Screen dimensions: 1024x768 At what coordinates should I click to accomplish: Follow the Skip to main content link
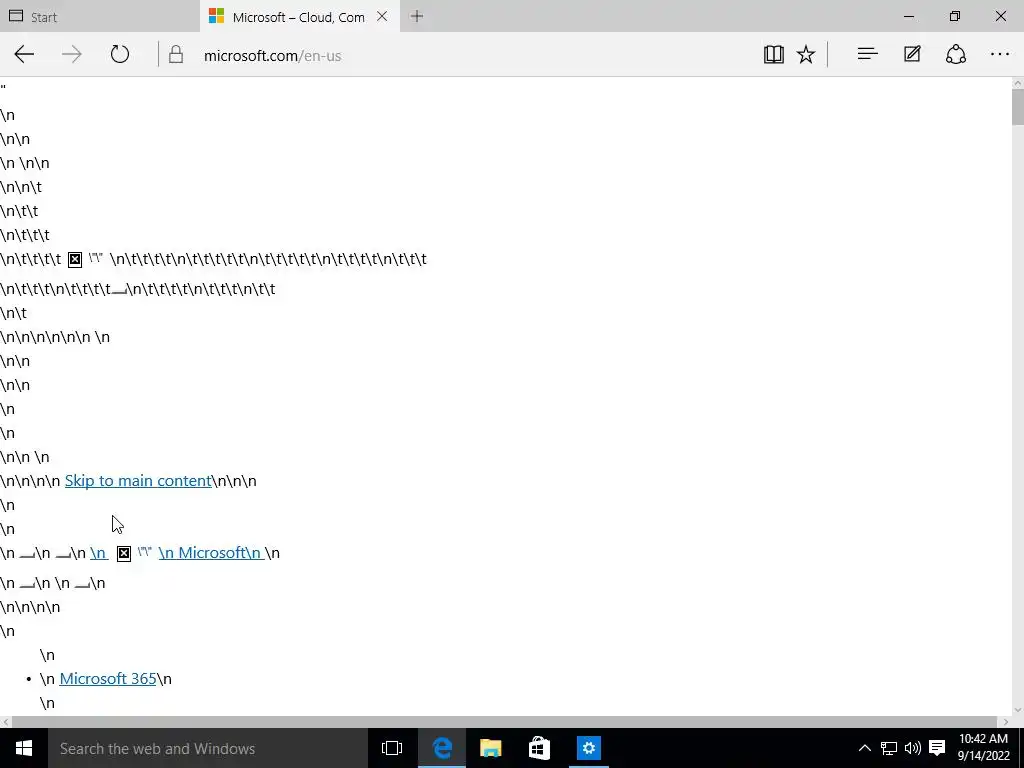138,481
